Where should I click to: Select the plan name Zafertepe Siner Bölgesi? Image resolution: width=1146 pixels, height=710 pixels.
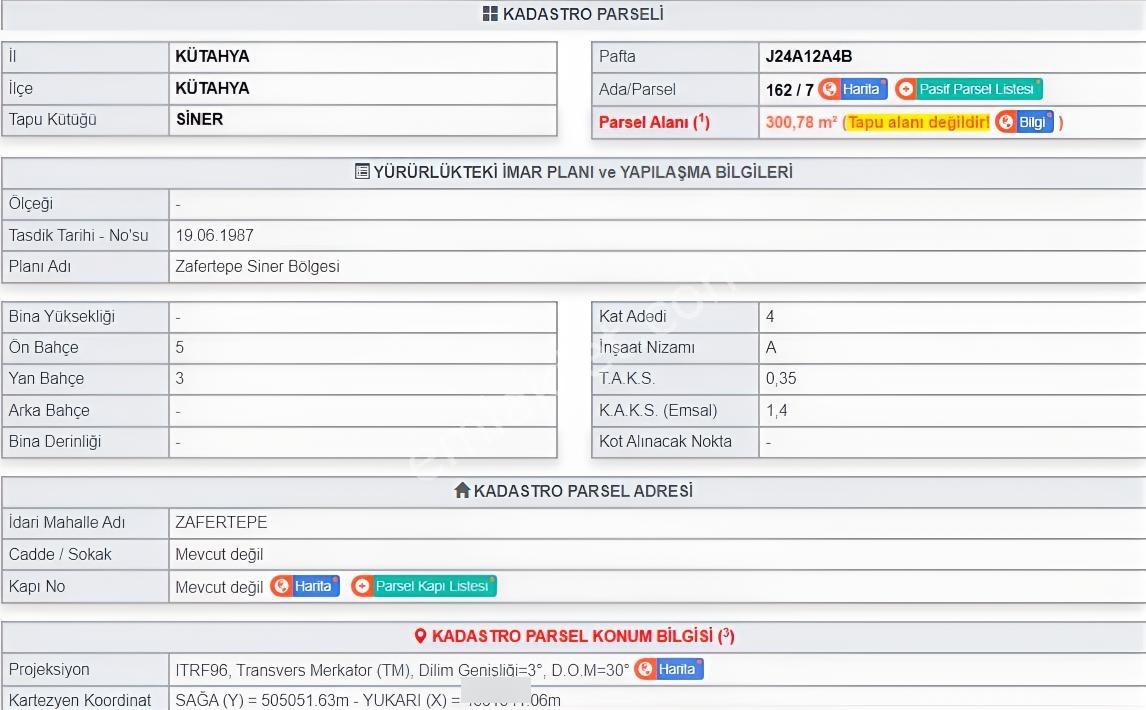tap(257, 266)
